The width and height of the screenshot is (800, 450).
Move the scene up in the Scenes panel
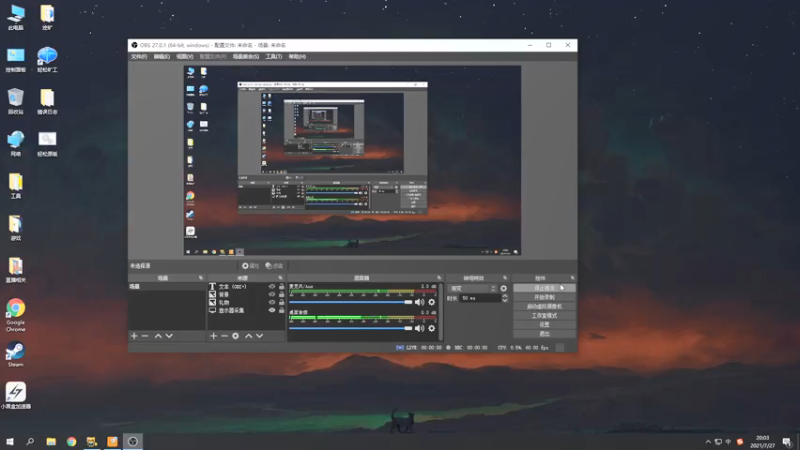[x=158, y=336]
